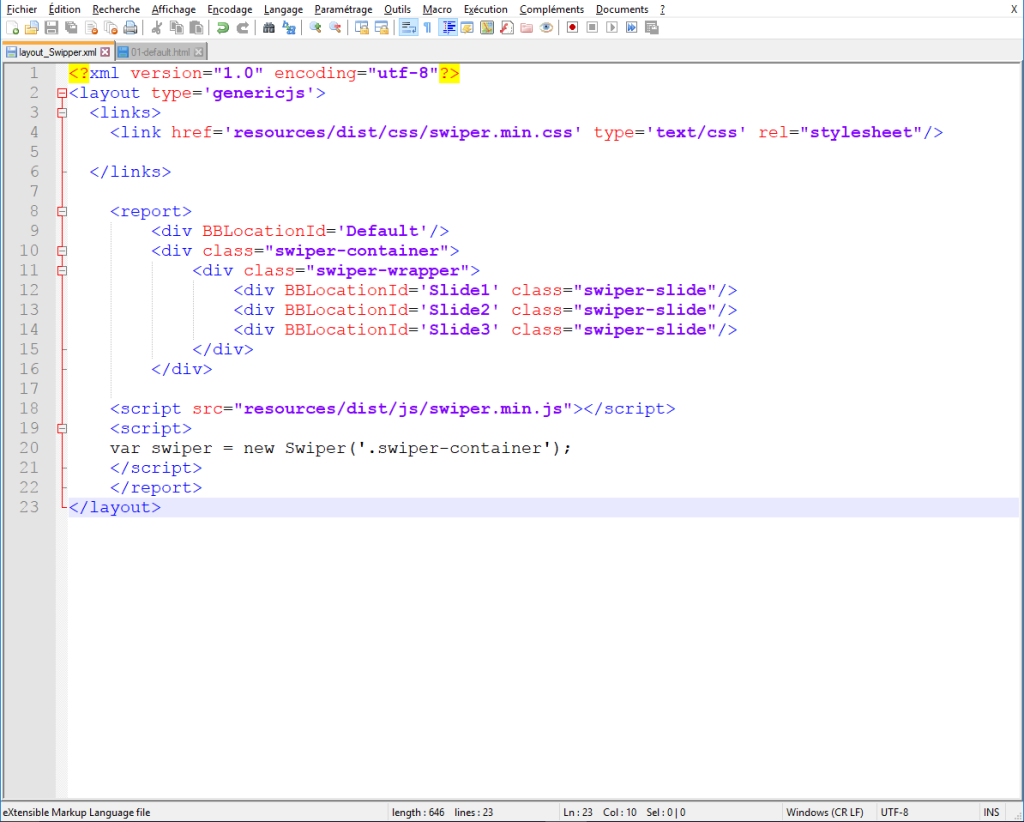Click Windows (CR LF) in status bar

click(x=825, y=812)
